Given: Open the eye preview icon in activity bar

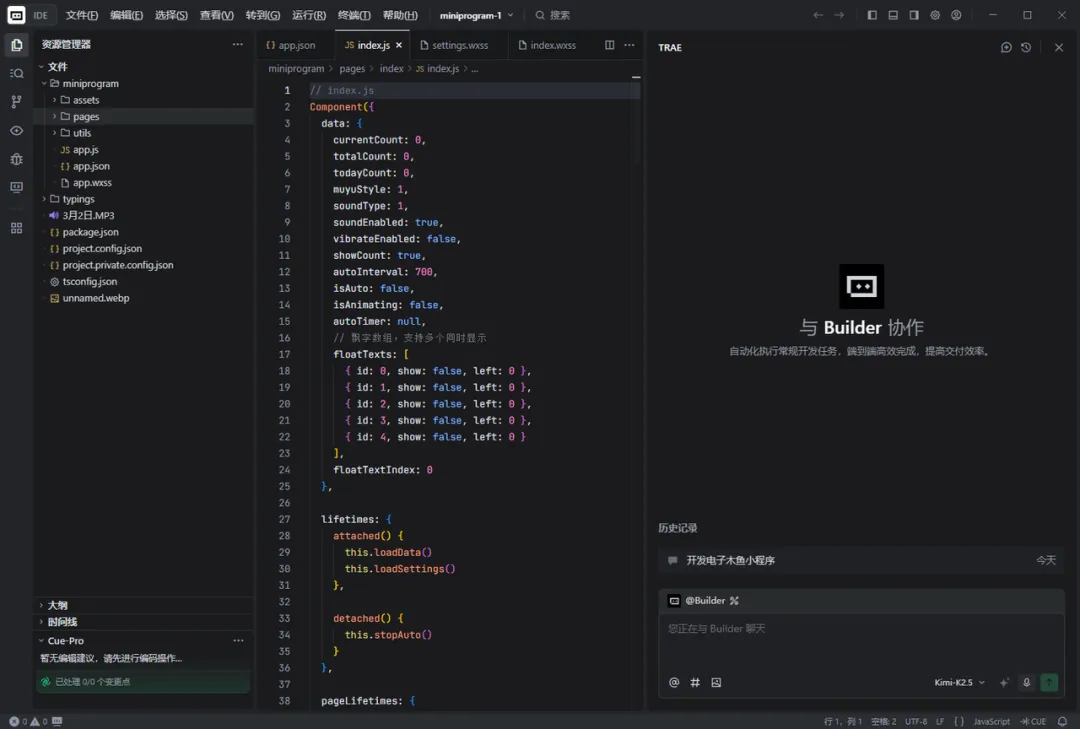Looking at the screenshot, I should [17, 130].
